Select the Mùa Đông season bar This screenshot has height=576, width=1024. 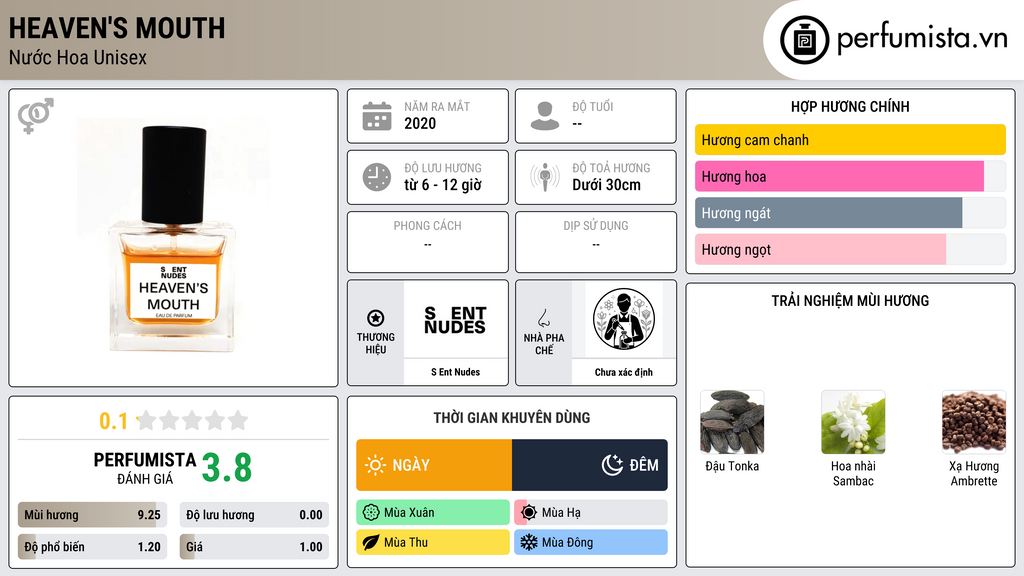[591, 542]
